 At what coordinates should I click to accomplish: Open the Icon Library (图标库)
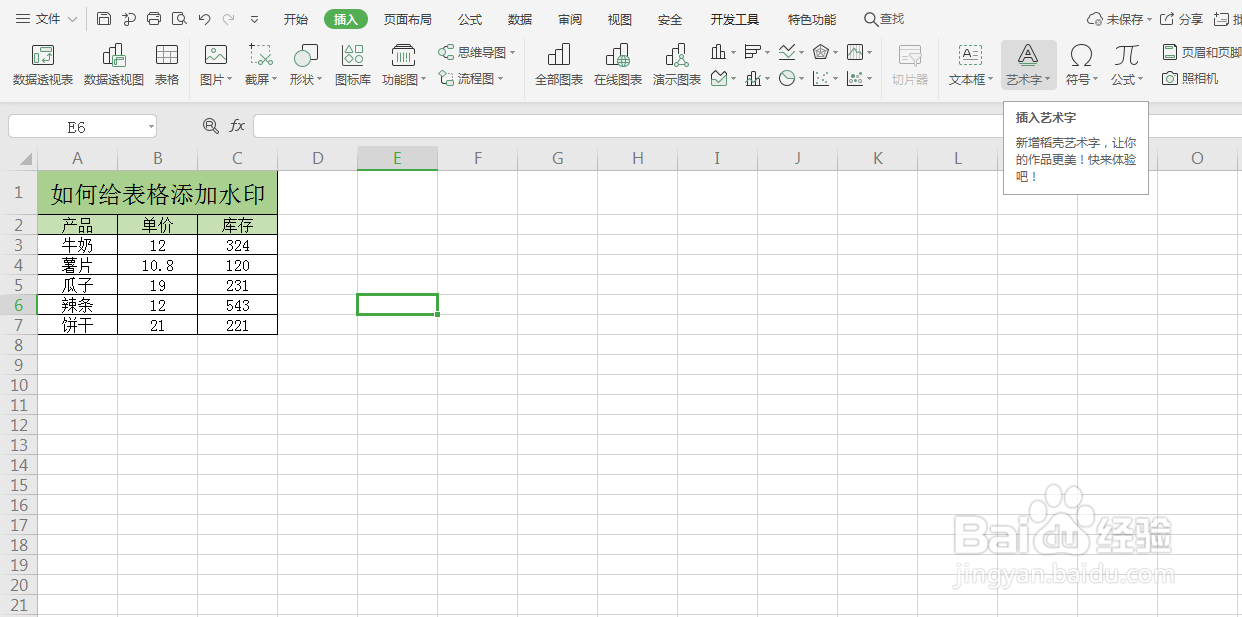point(353,65)
